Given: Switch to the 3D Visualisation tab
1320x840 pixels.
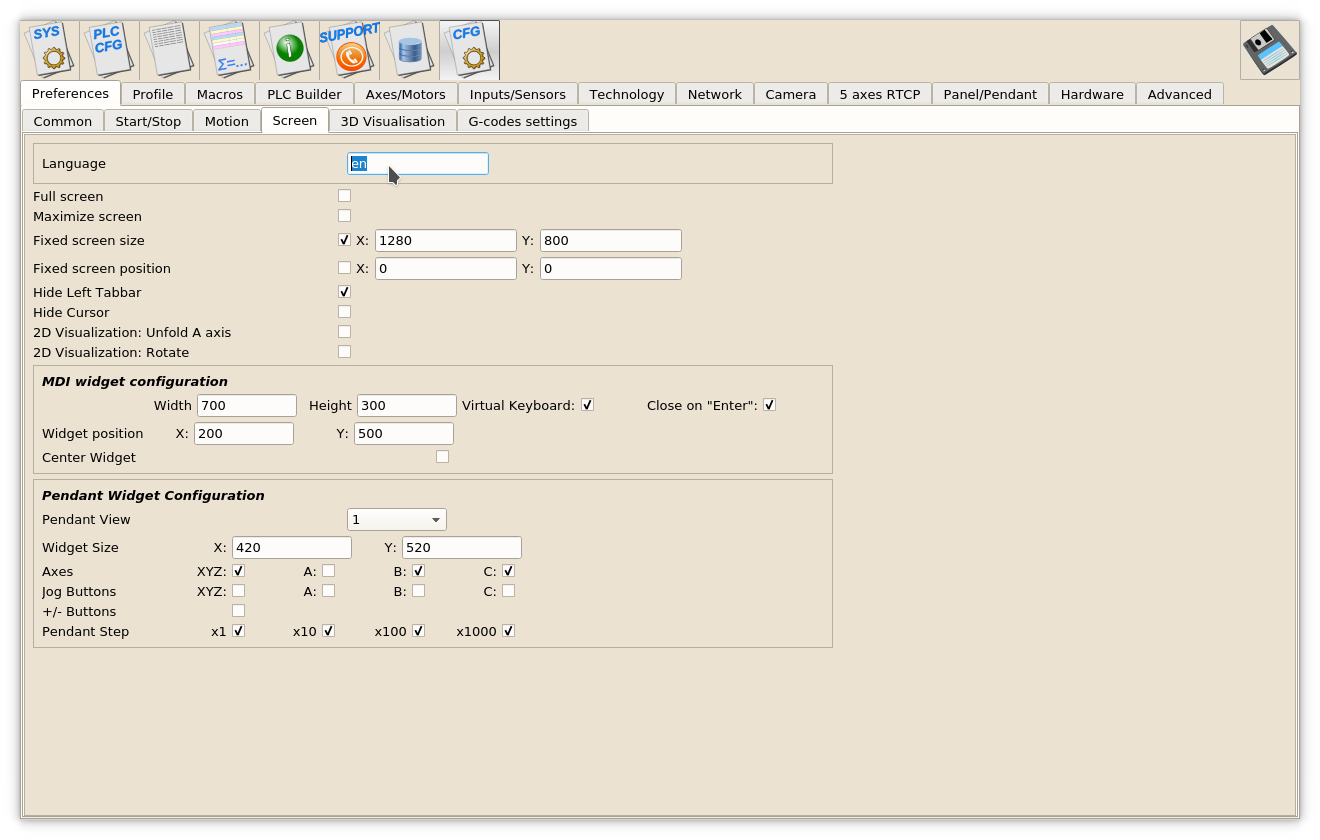Looking at the screenshot, I should tap(392, 121).
